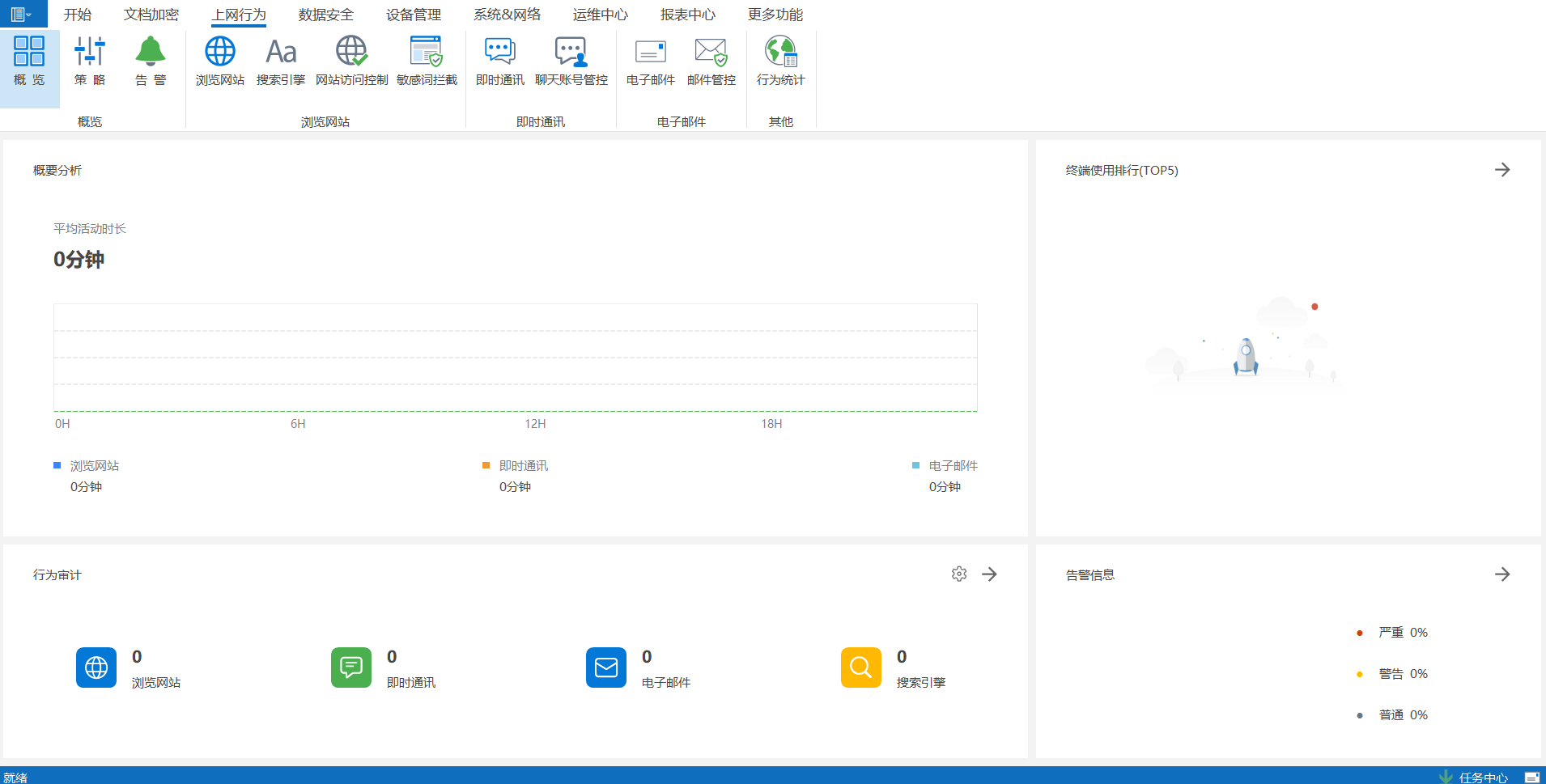Open 行为审计 settings gear
1546x784 pixels.
tap(959, 574)
